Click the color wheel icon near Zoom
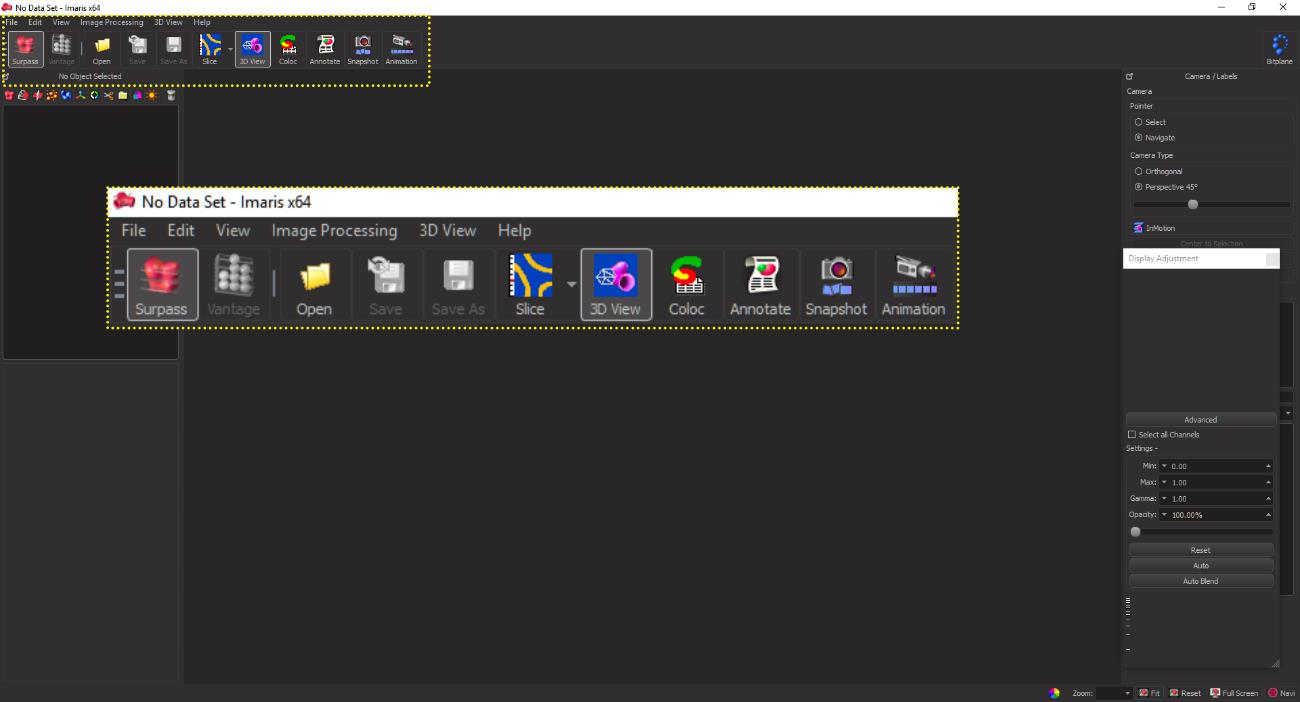 [1054, 693]
